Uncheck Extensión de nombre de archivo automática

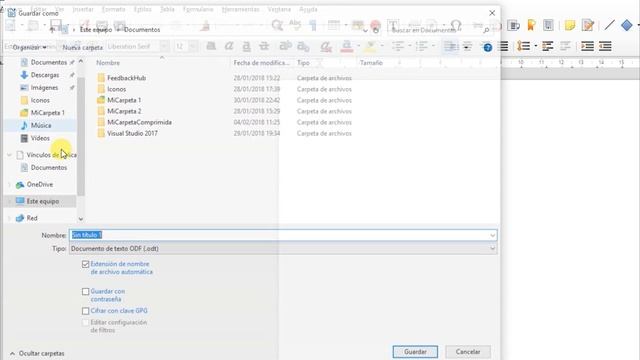coord(85,264)
